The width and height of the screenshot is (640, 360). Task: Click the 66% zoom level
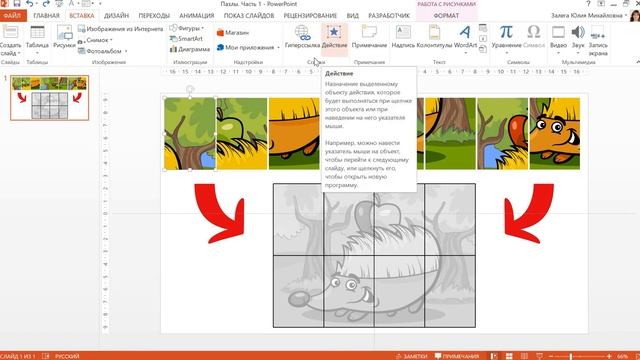(x=622, y=356)
